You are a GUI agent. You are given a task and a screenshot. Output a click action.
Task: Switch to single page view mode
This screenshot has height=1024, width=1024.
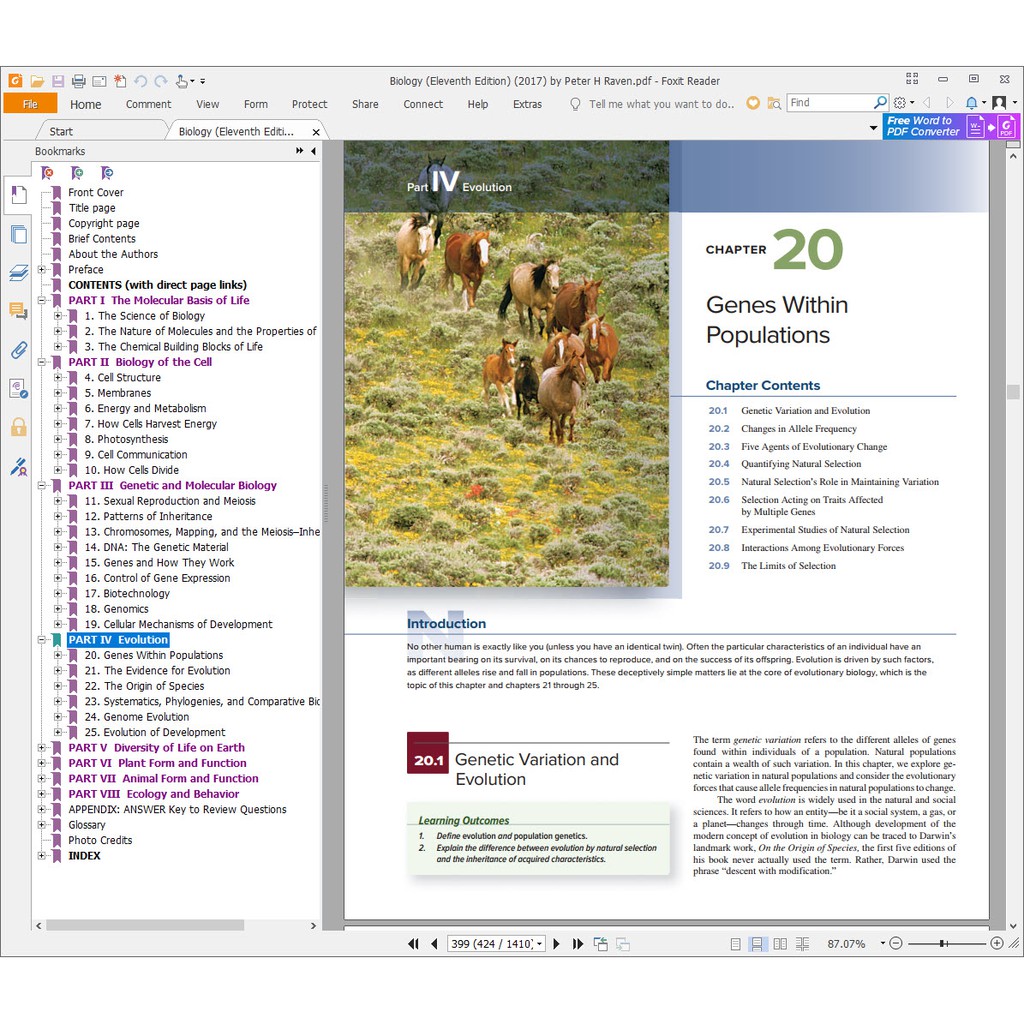736,944
